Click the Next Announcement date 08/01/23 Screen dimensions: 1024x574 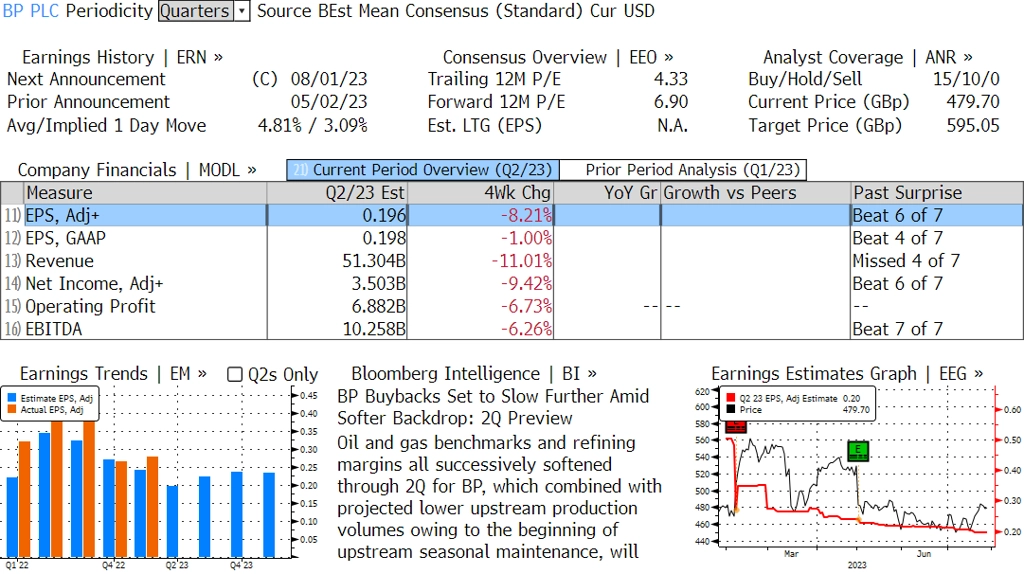(x=328, y=80)
